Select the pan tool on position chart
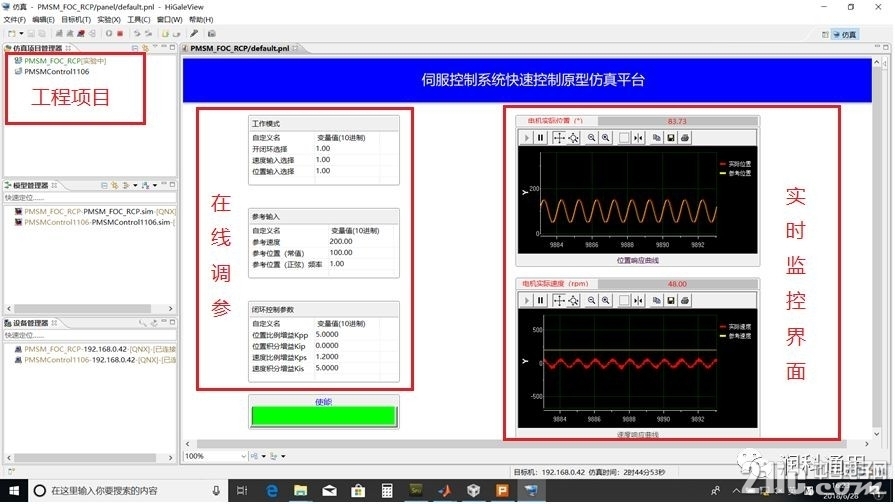The image size is (895, 504). (559, 138)
